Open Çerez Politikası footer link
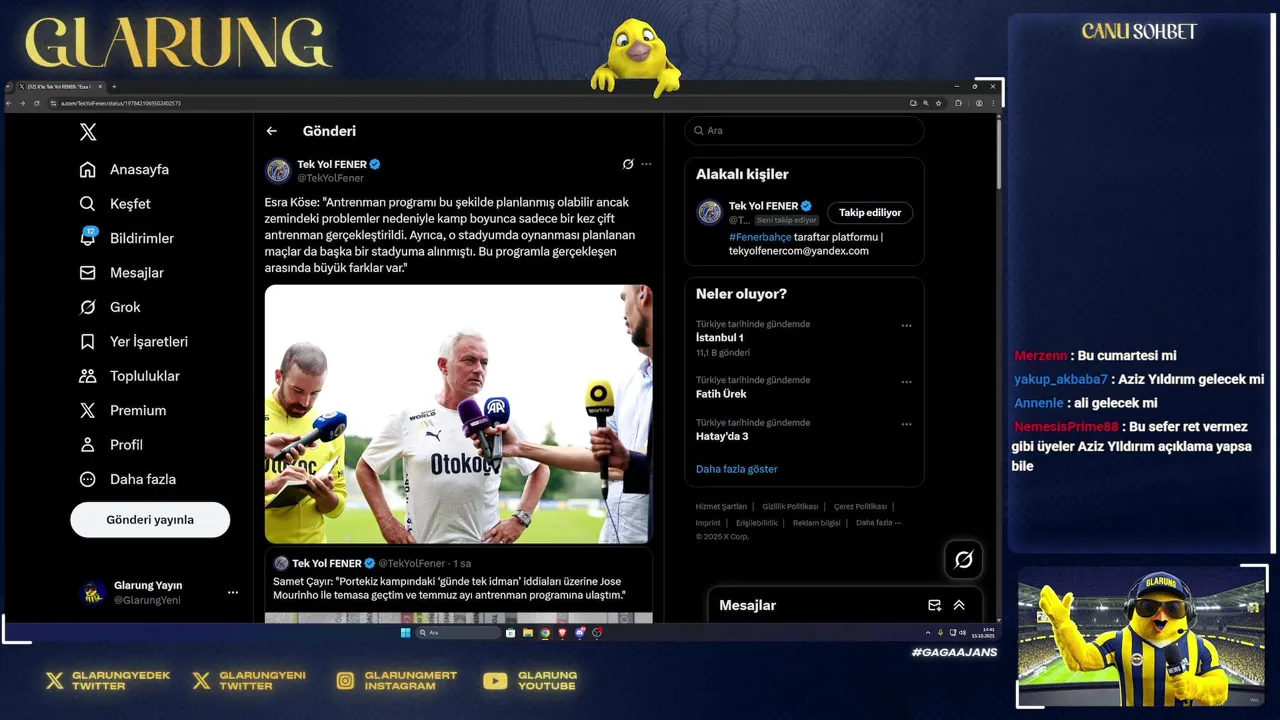The width and height of the screenshot is (1280, 720). coord(859,507)
